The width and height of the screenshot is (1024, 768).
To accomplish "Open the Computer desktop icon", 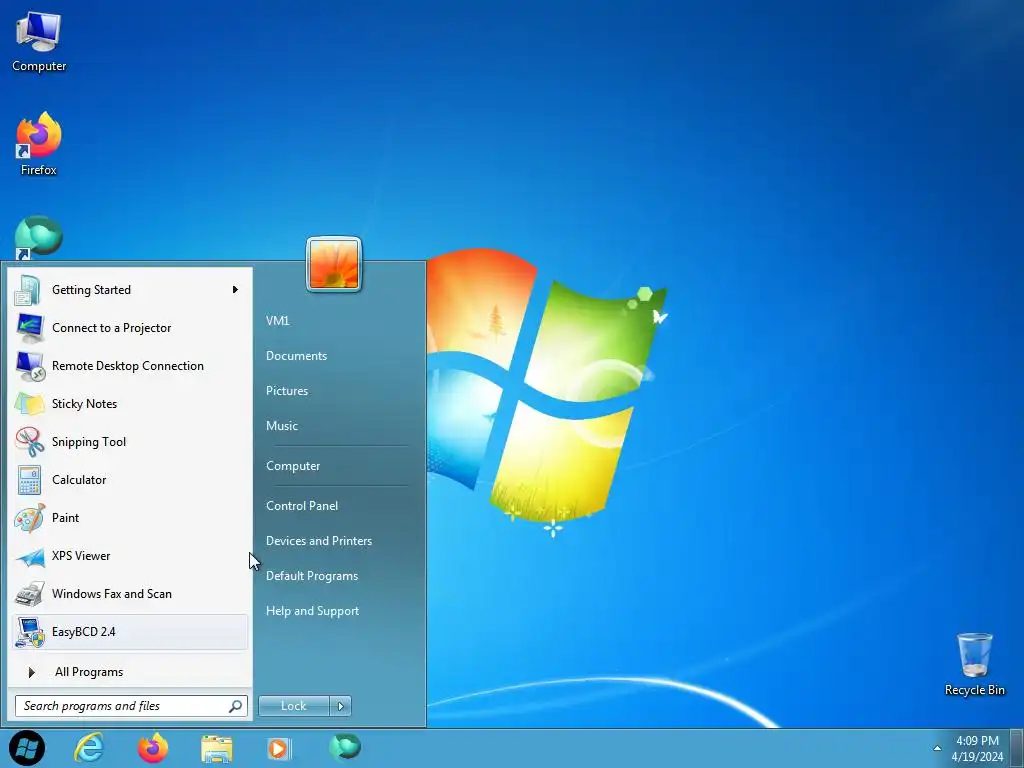I will pos(39,42).
